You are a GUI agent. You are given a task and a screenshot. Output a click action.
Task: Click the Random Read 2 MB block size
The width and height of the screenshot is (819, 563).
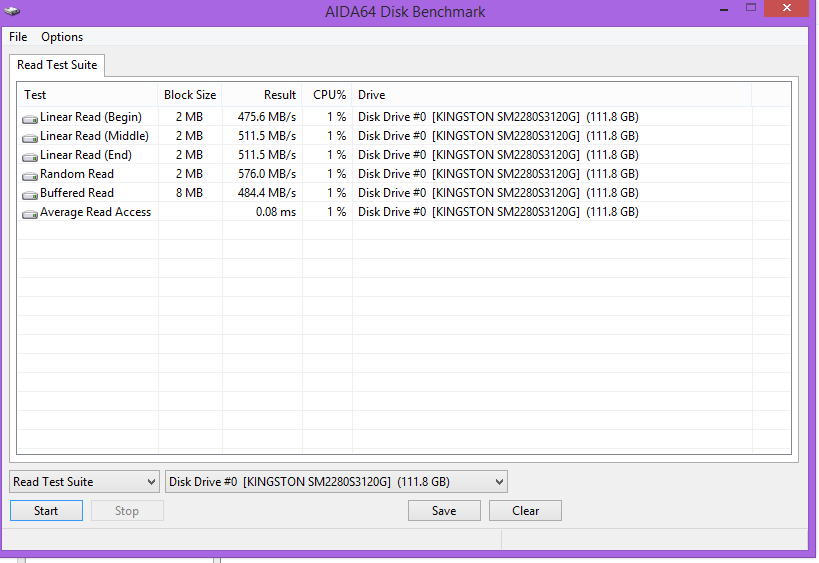coord(189,174)
